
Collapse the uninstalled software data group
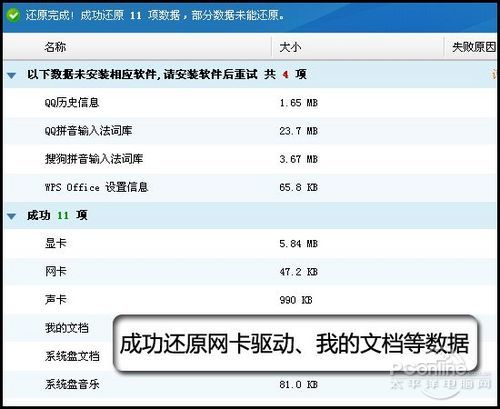(12, 75)
